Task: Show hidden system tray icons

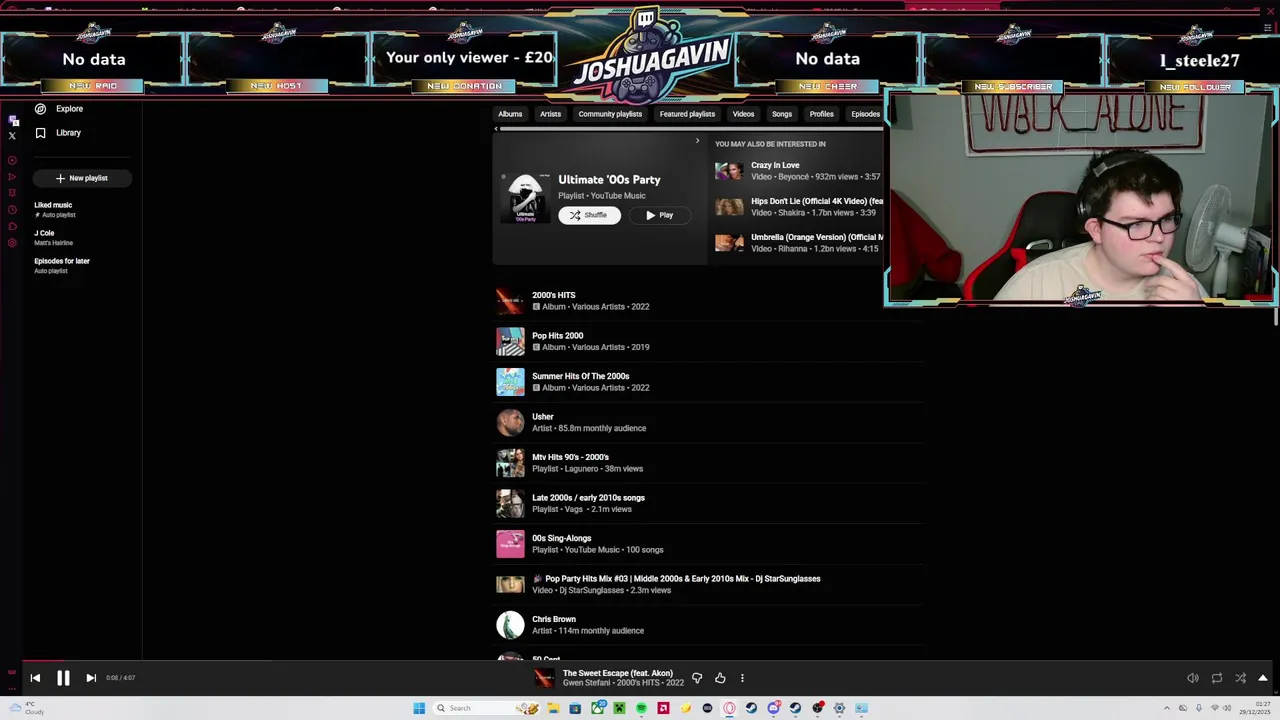Action: point(1166,708)
